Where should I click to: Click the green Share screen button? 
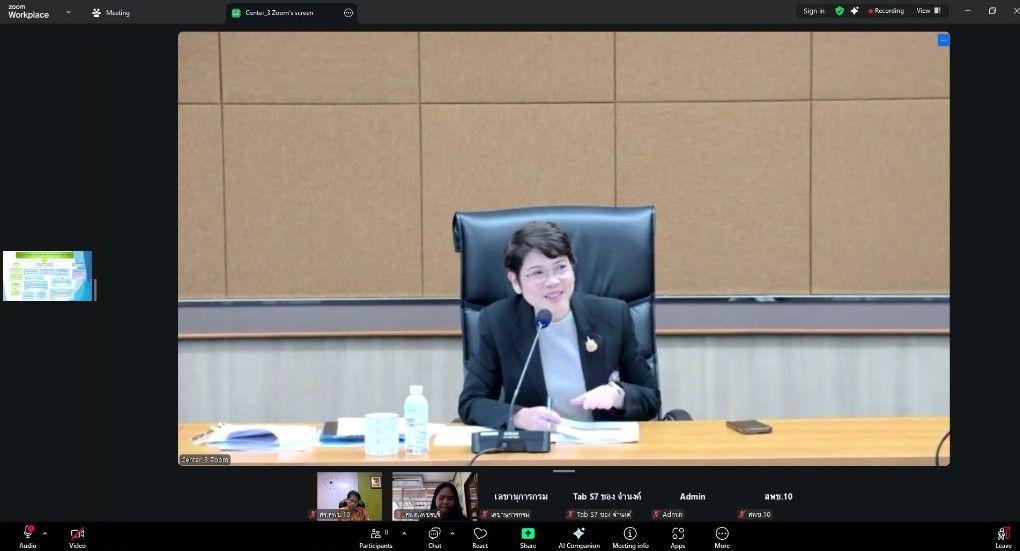(528, 535)
